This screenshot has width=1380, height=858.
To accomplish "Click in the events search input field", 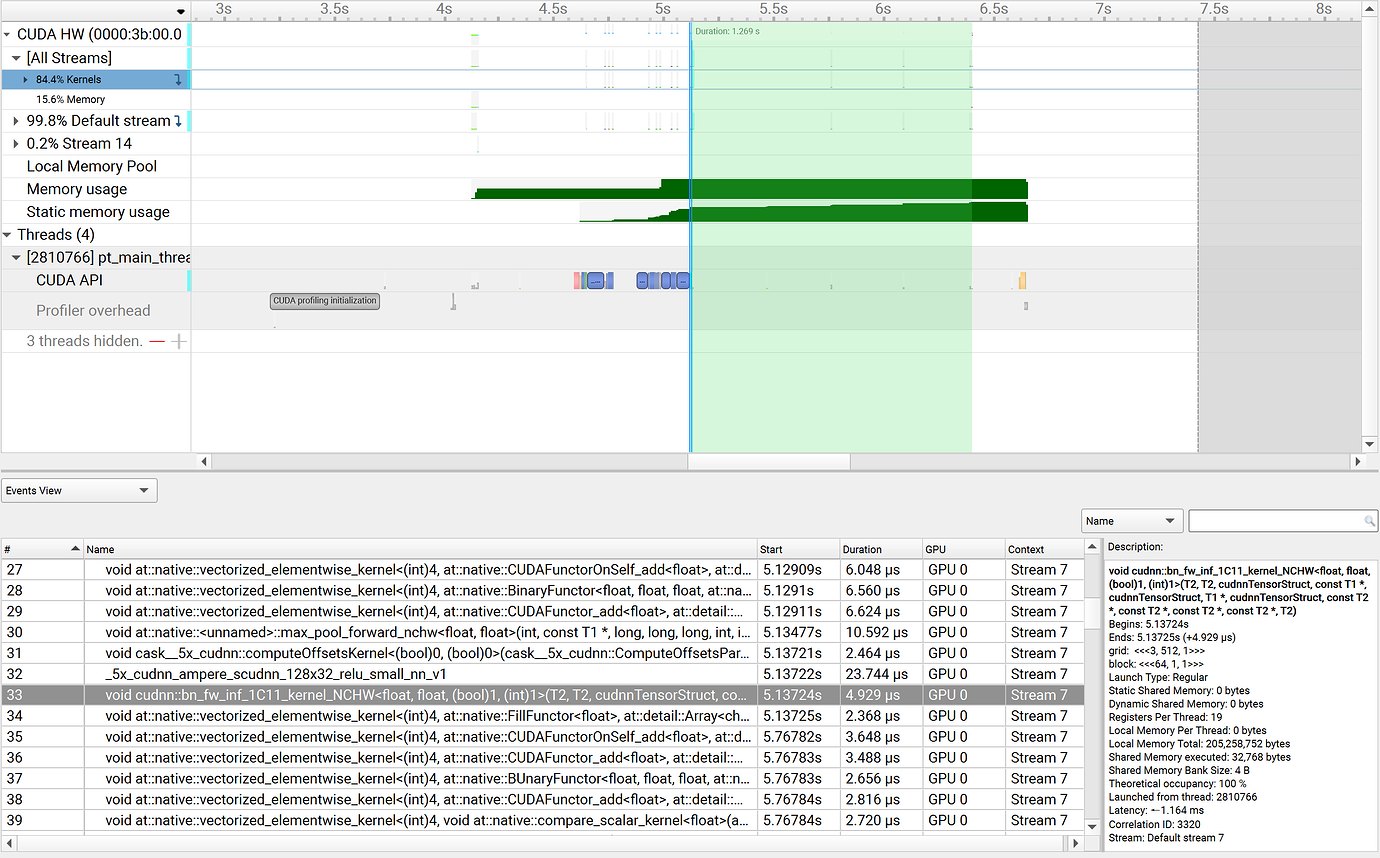I will tap(1275, 521).
